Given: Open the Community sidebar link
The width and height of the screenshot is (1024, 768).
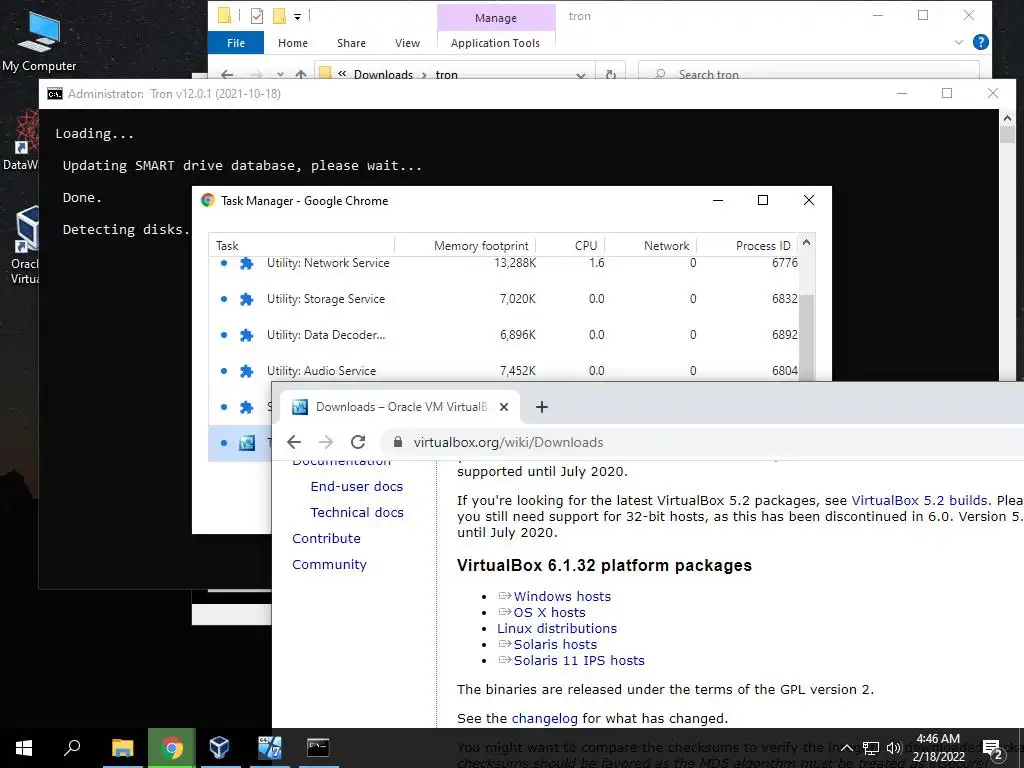Looking at the screenshot, I should click(329, 564).
